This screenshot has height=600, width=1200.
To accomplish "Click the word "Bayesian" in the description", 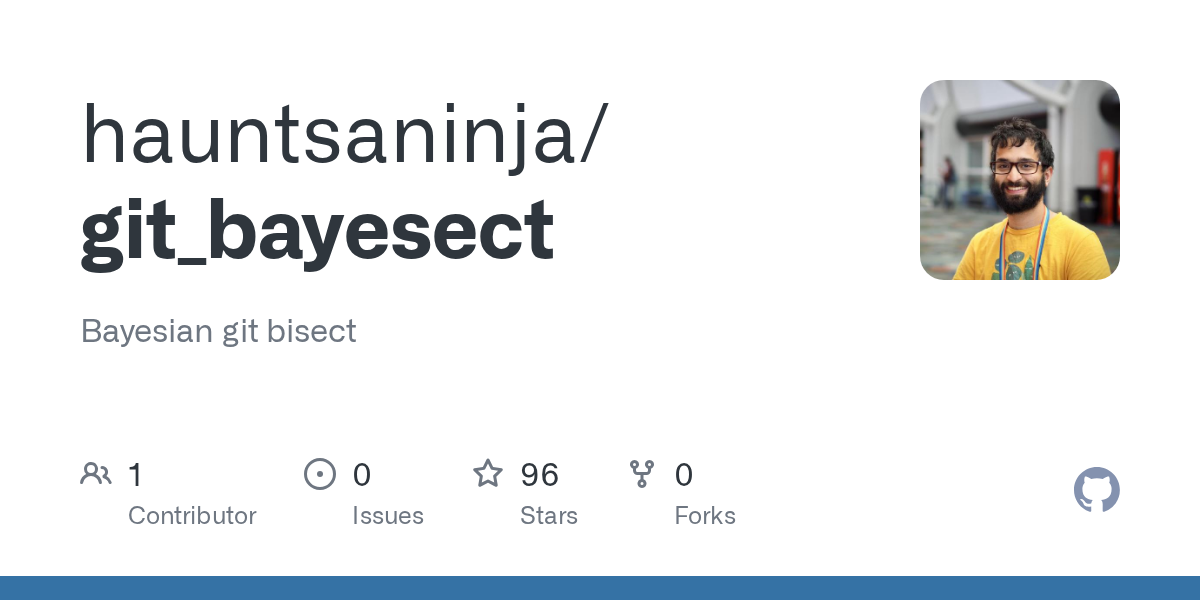I will pos(147,331).
